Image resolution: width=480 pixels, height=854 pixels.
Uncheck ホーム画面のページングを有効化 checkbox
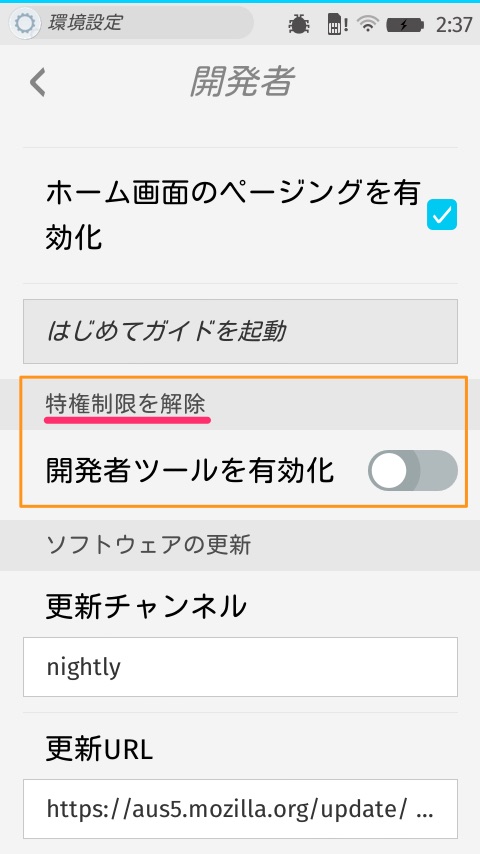(x=441, y=215)
